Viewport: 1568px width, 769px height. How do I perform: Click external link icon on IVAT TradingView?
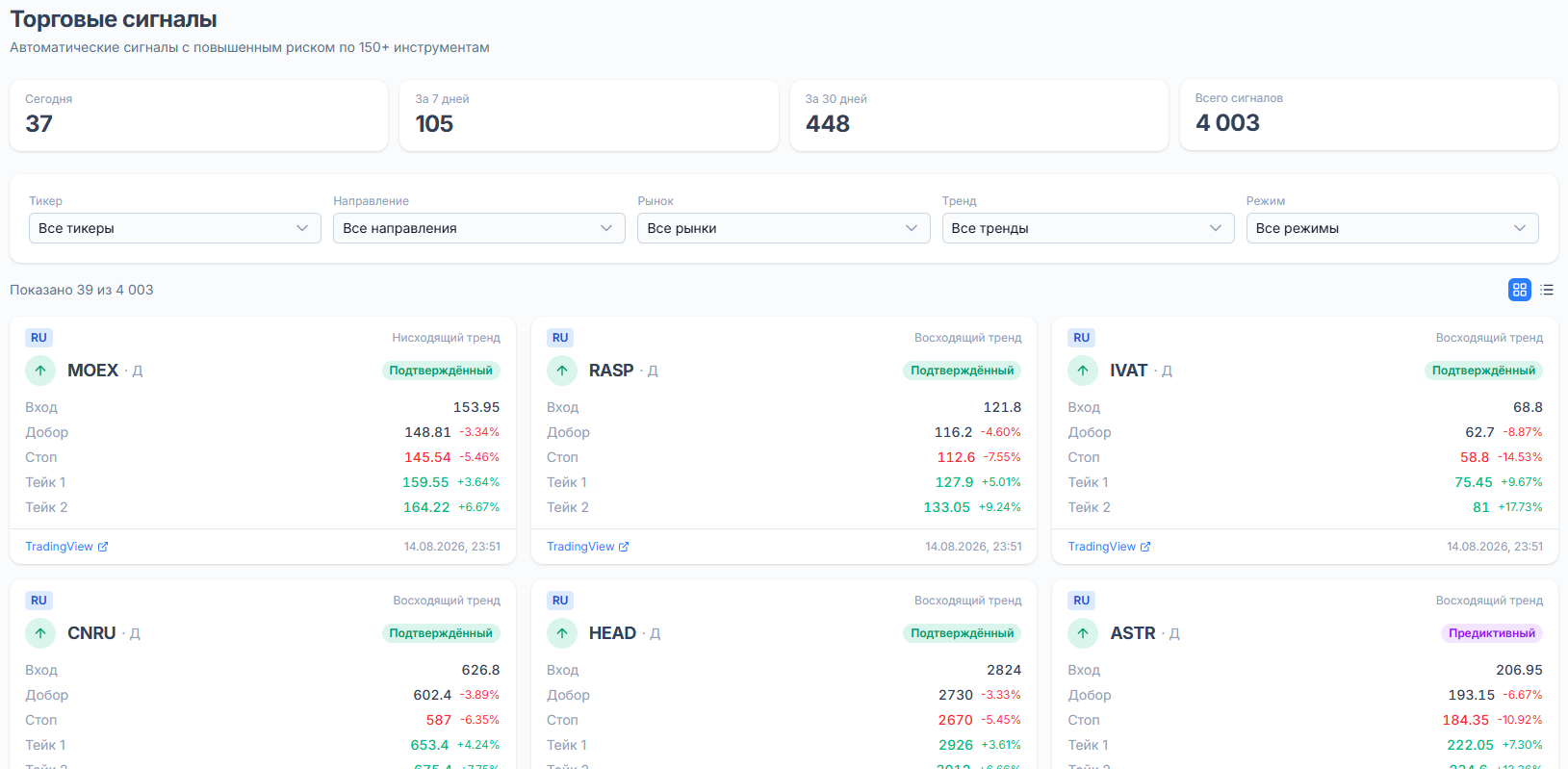[x=1145, y=547]
